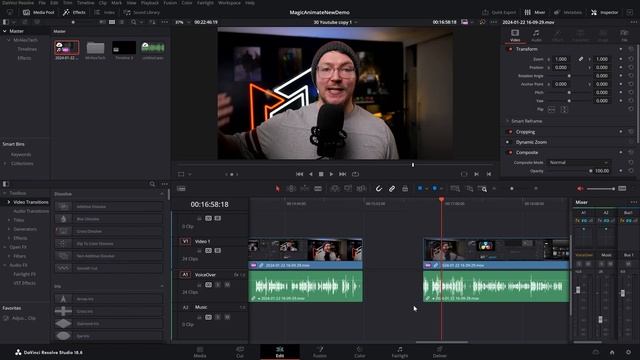Screen dimensions: 640x360
Task: Activate the Trim Edit Mode tool
Action: click(x=291, y=189)
